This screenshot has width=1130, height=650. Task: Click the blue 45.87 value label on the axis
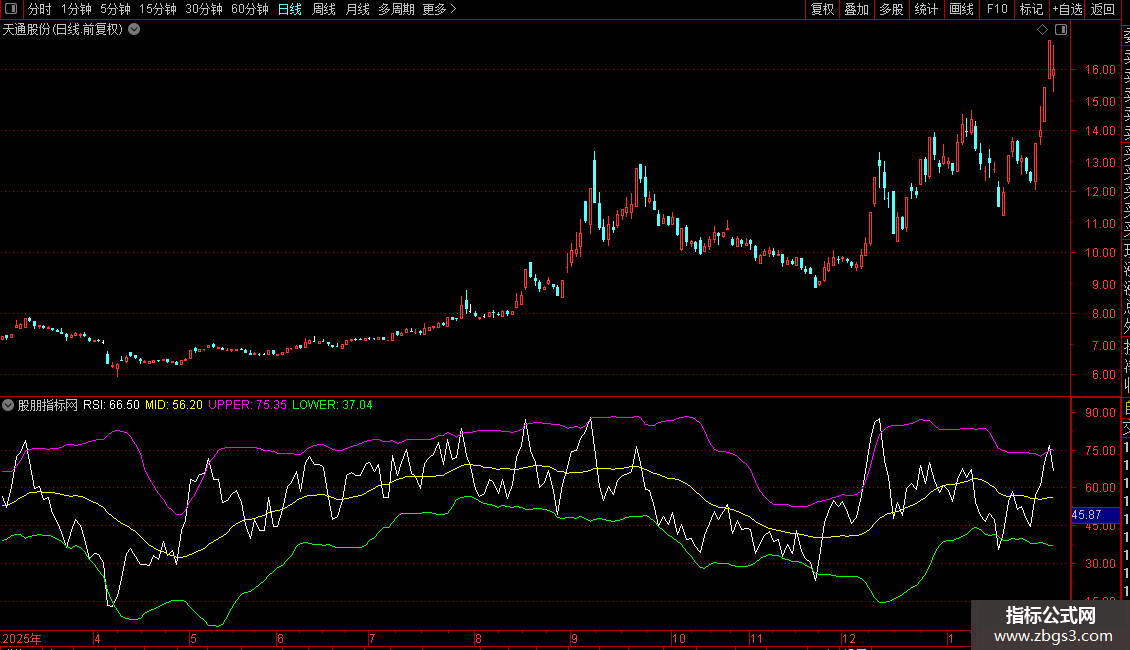[x=1086, y=514]
